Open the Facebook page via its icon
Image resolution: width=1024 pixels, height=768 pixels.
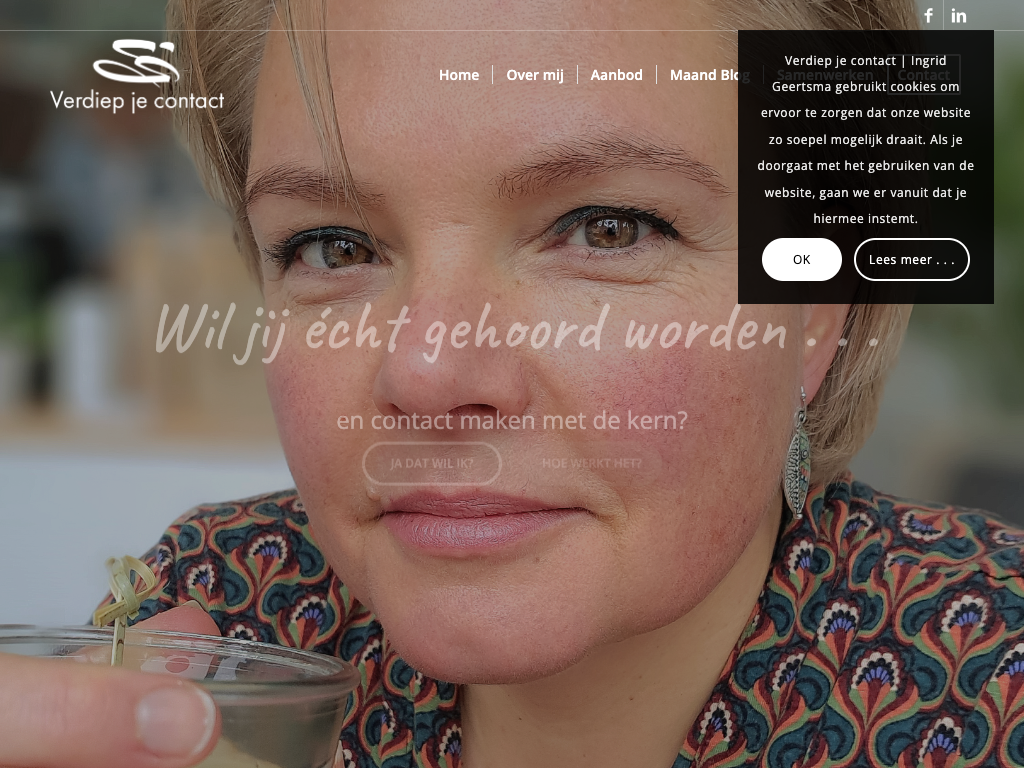point(928,15)
